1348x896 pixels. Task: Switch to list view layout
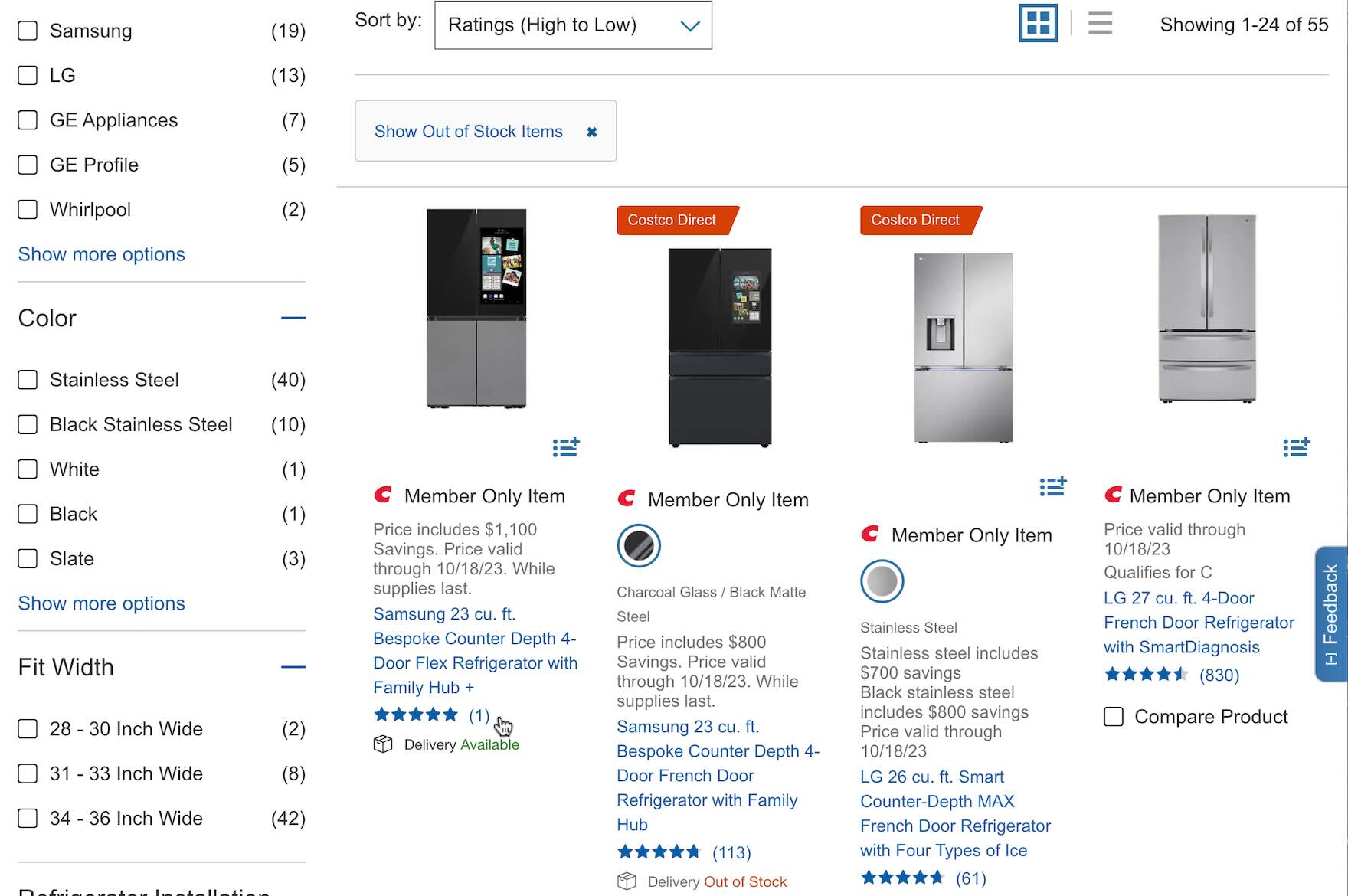(x=1100, y=24)
